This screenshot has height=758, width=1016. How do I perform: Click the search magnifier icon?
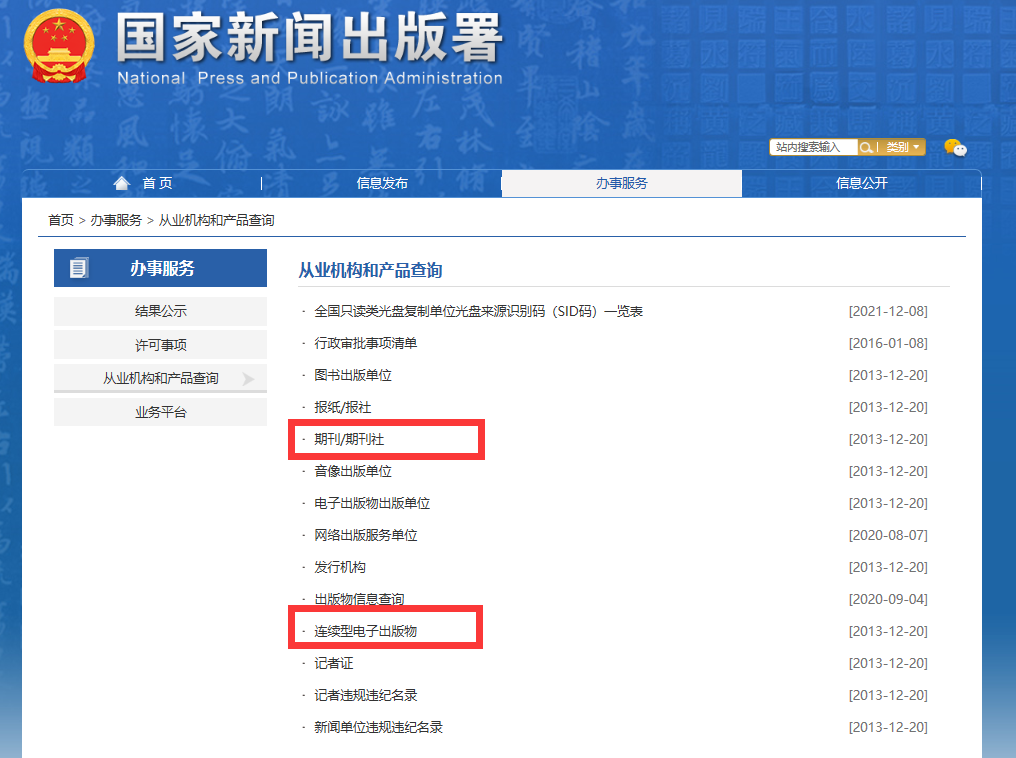(x=866, y=148)
